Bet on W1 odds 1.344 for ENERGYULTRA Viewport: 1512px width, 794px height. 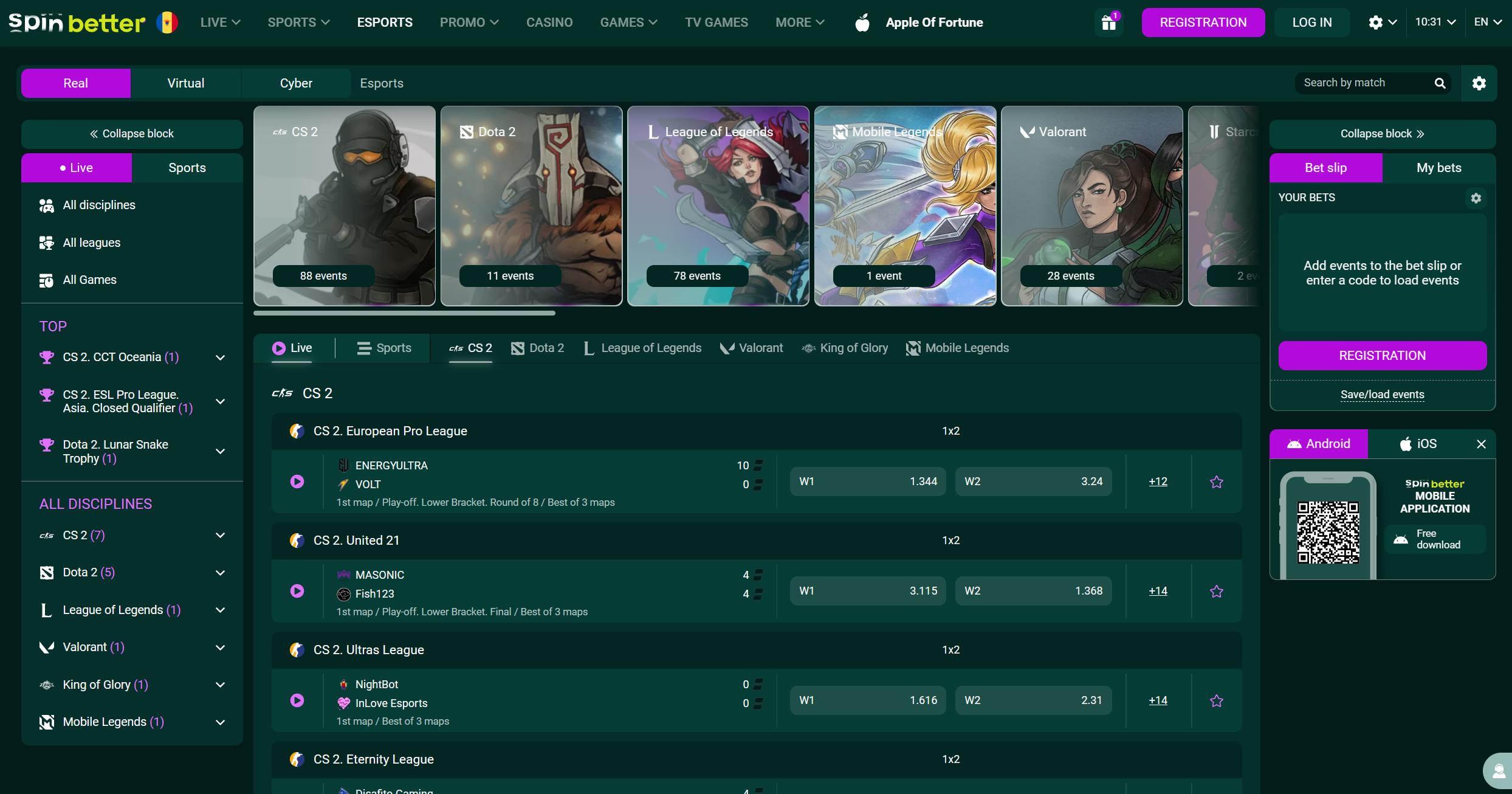click(868, 482)
